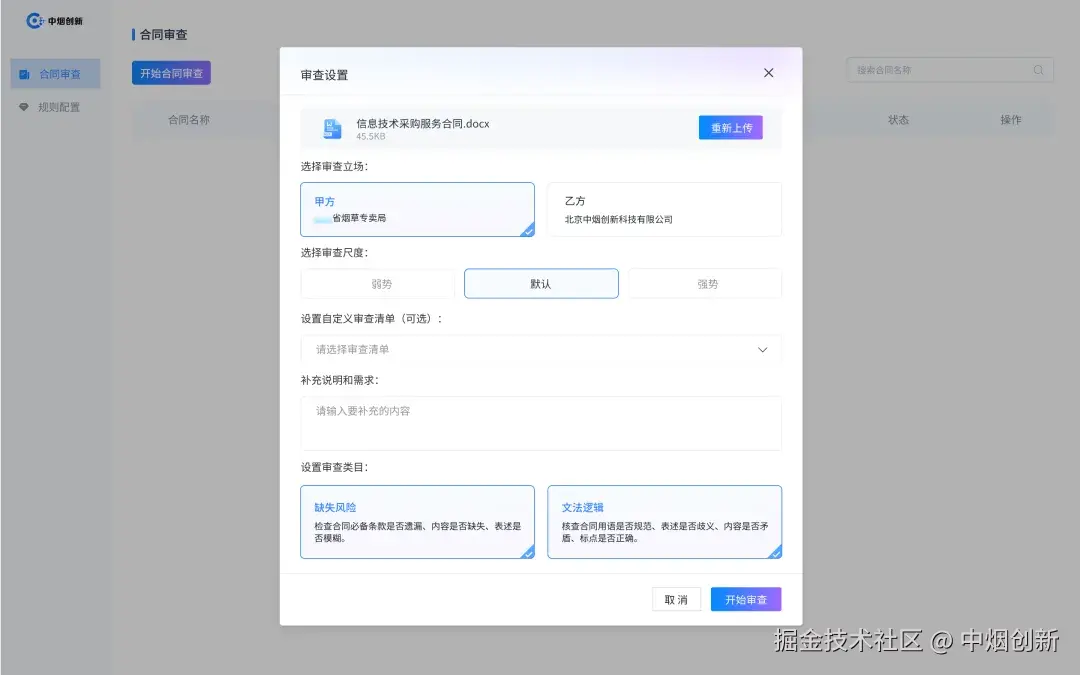Click the 合同审查 sidebar icon
The width and height of the screenshot is (1080, 675).
point(23,73)
